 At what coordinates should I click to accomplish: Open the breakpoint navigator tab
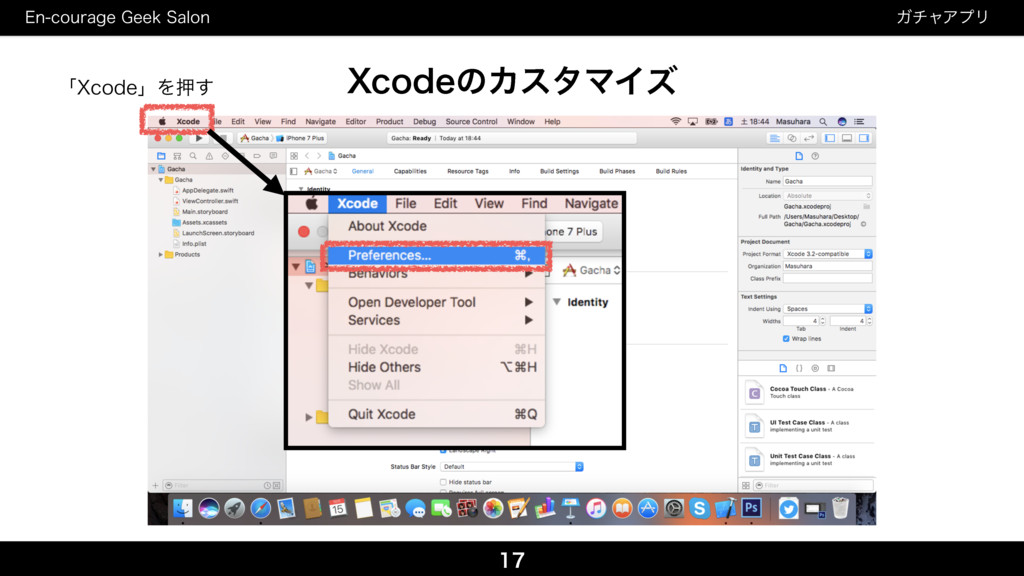257,156
